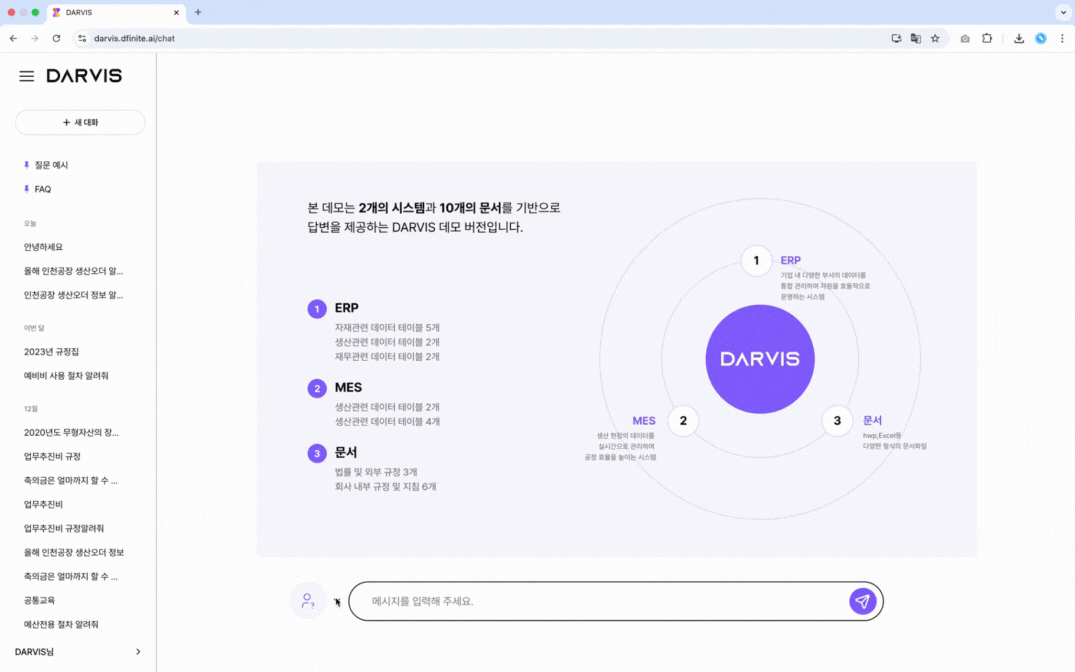Send message using the paper plane icon
The width and height of the screenshot is (1075, 672).
coord(862,600)
